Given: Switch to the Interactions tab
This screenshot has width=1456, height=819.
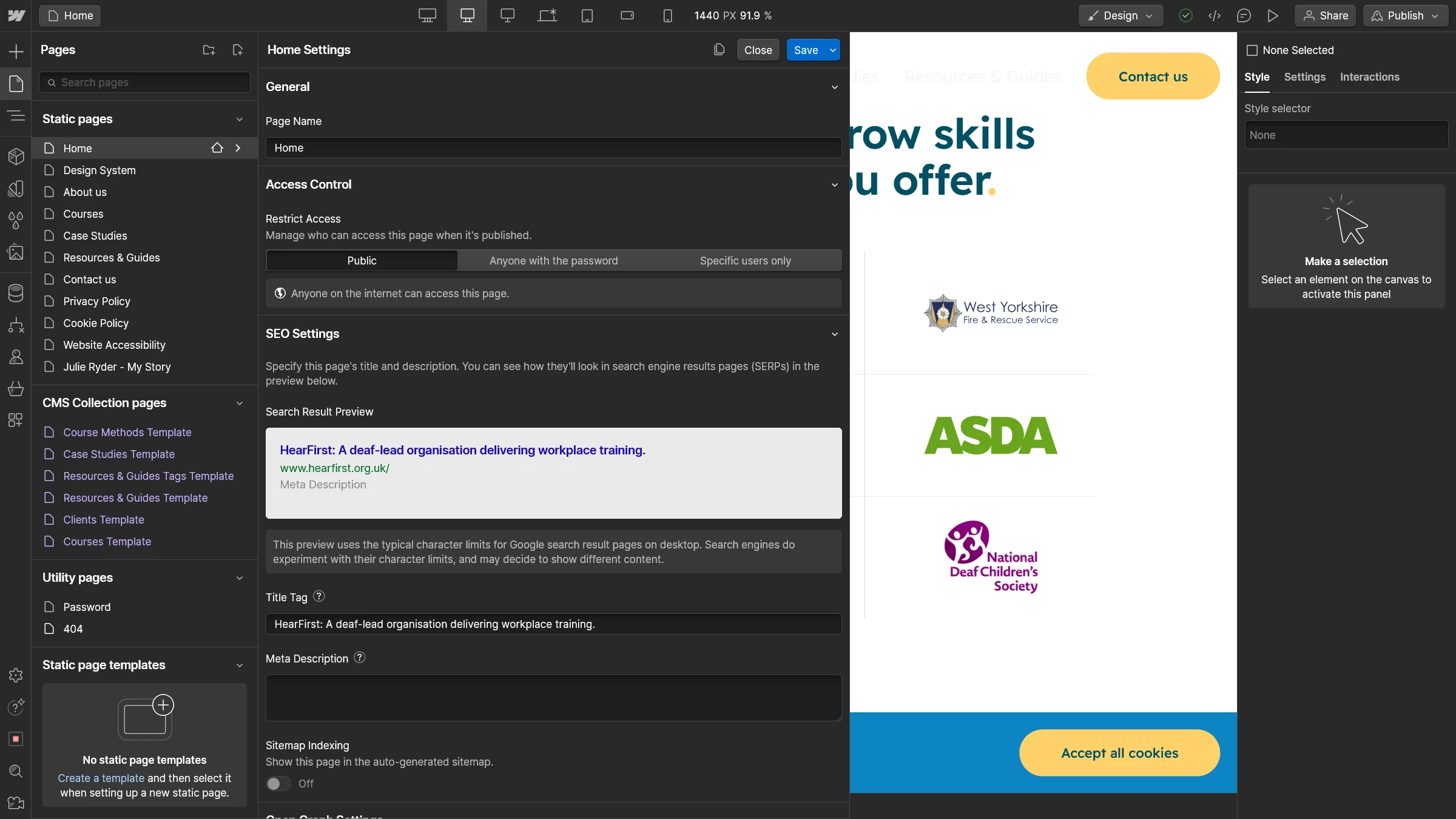Looking at the screenshot, I should point(1369,77).
